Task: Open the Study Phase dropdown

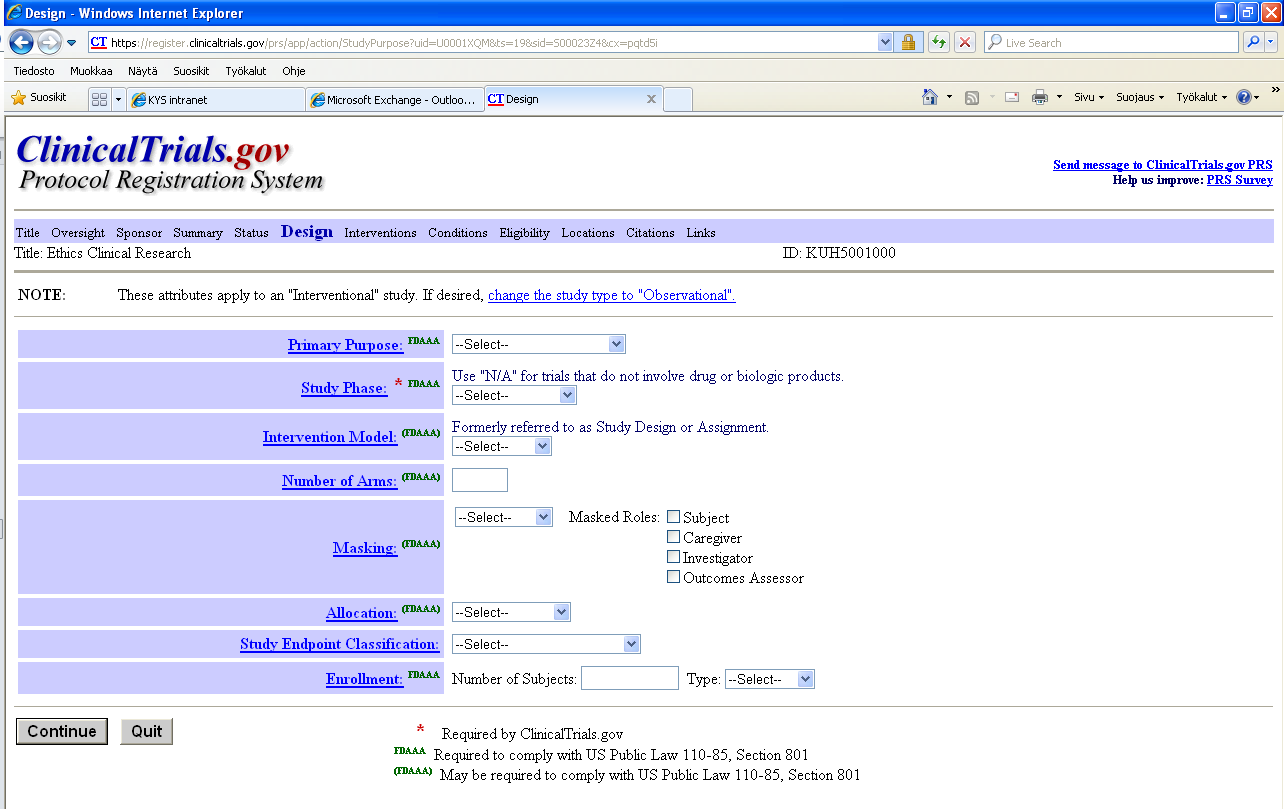Action: tap(514, 395)
